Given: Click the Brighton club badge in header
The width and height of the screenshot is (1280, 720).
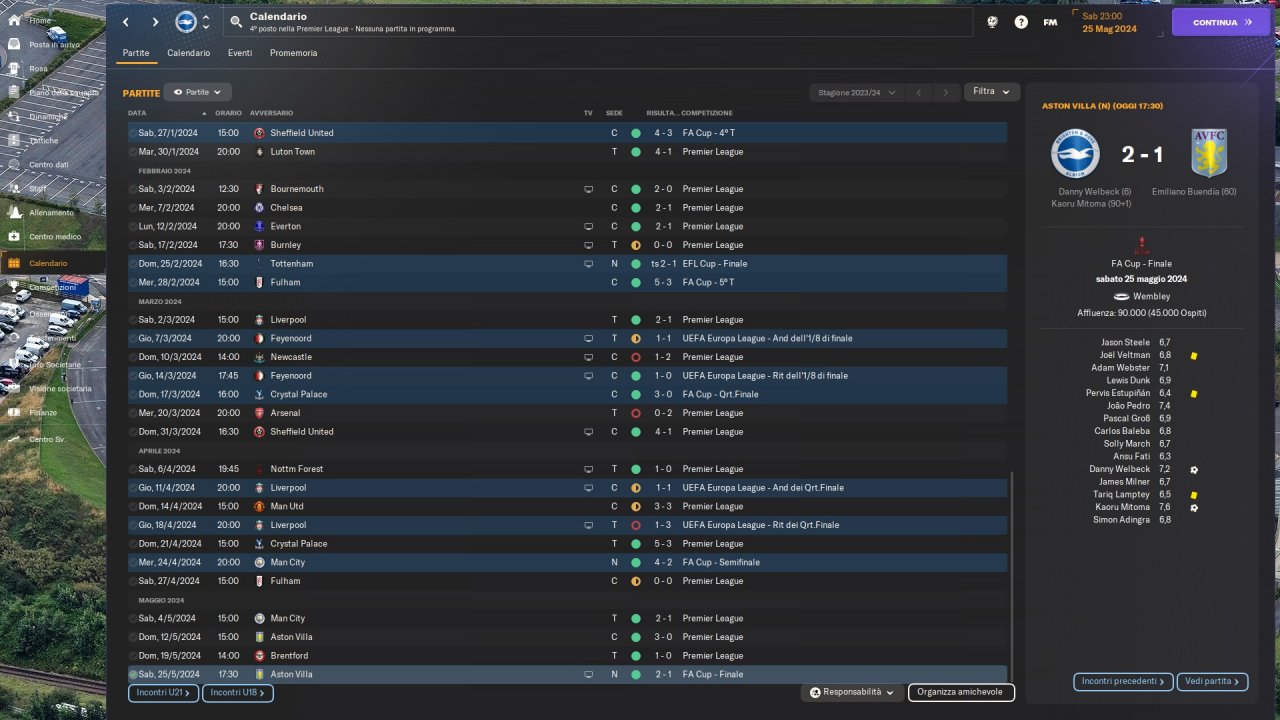Looking at the screenshot, I should (186, 22).
